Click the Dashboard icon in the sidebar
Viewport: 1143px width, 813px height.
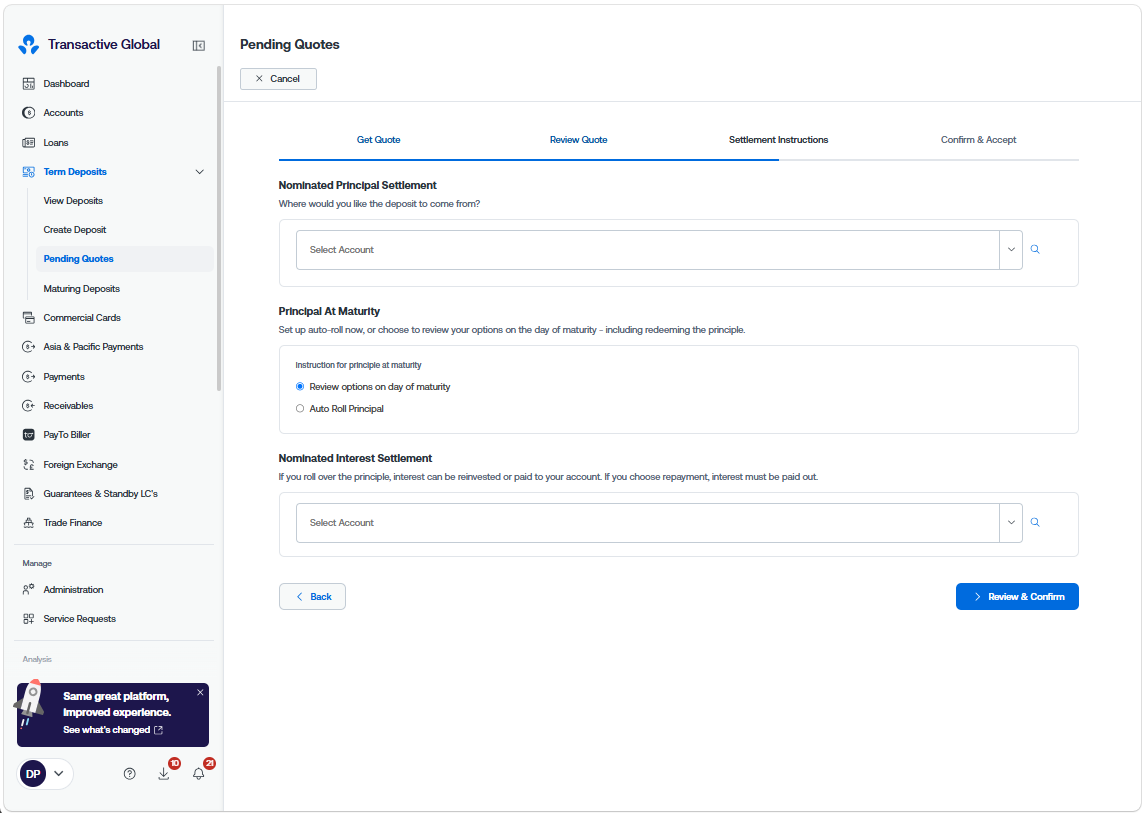pos(28,84)
